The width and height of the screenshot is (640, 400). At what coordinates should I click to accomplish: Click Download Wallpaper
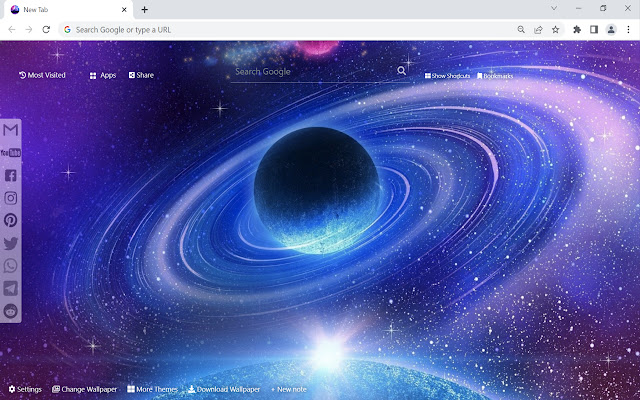(x=224, y=389)
